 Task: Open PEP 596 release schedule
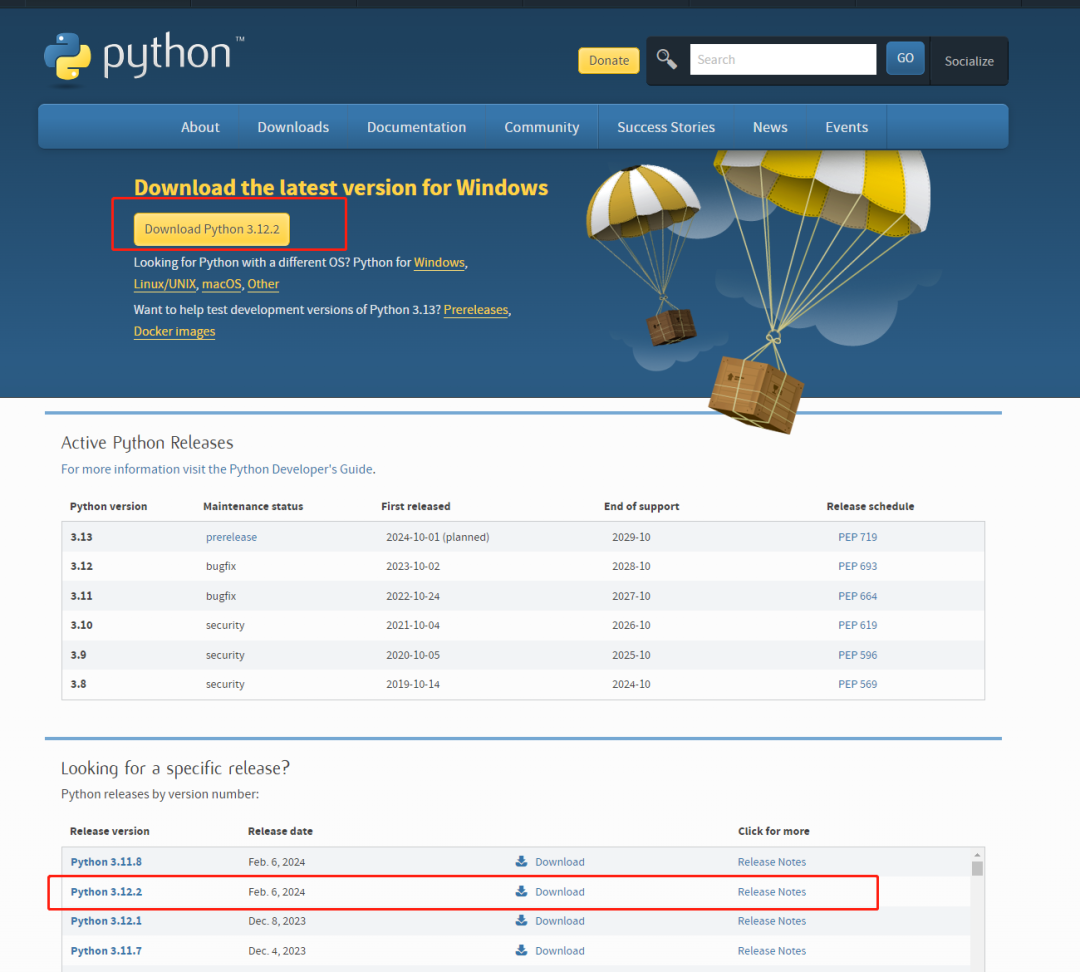click(x=857, y=654)
